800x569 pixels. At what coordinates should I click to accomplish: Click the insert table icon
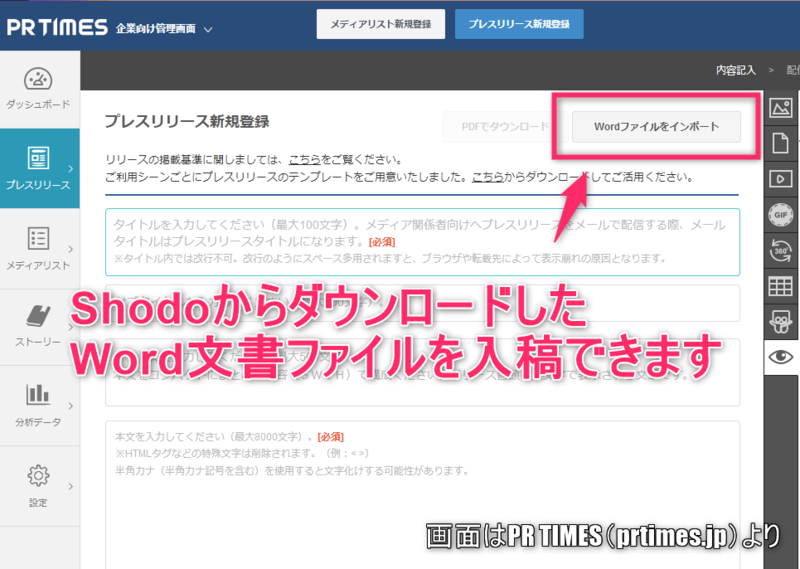tap(781, 286)
